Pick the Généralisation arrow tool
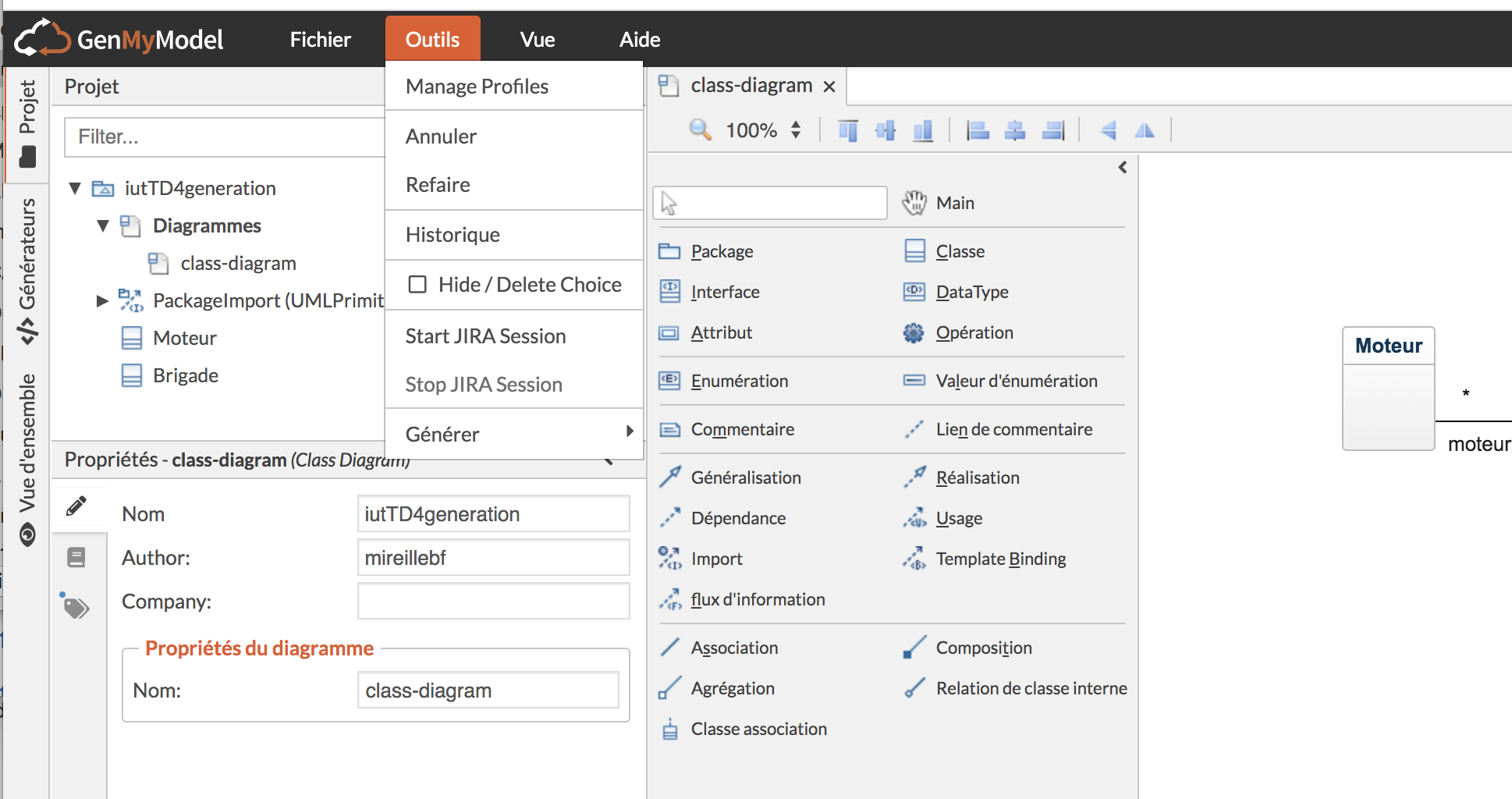This screenshot has width=1512, height=799. 670,478
